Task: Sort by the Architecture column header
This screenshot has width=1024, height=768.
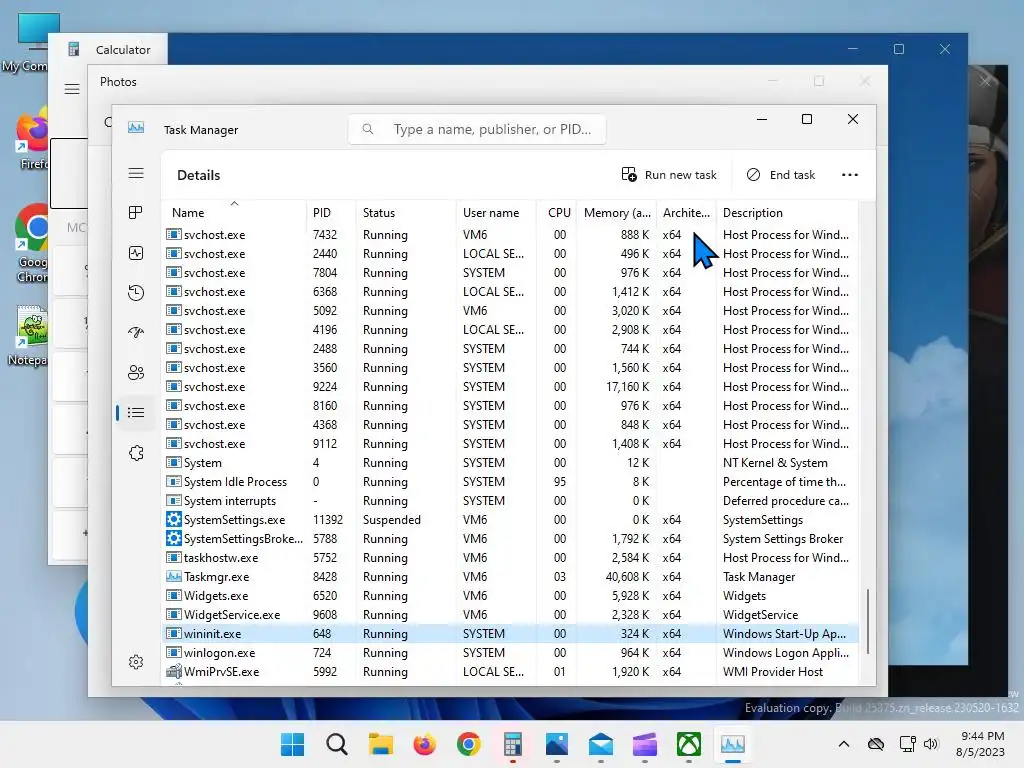Action: pyautogui.click(x=686, y=212)
